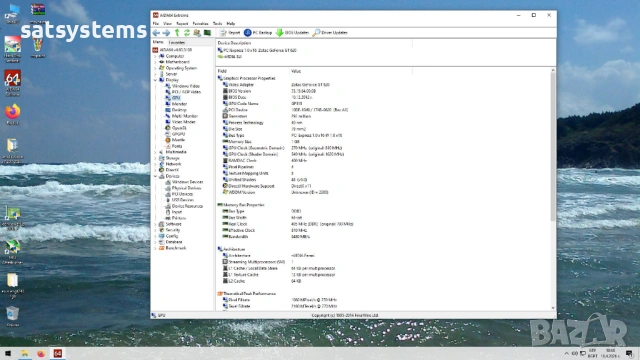Open the Favorites menu

[200, 24]
